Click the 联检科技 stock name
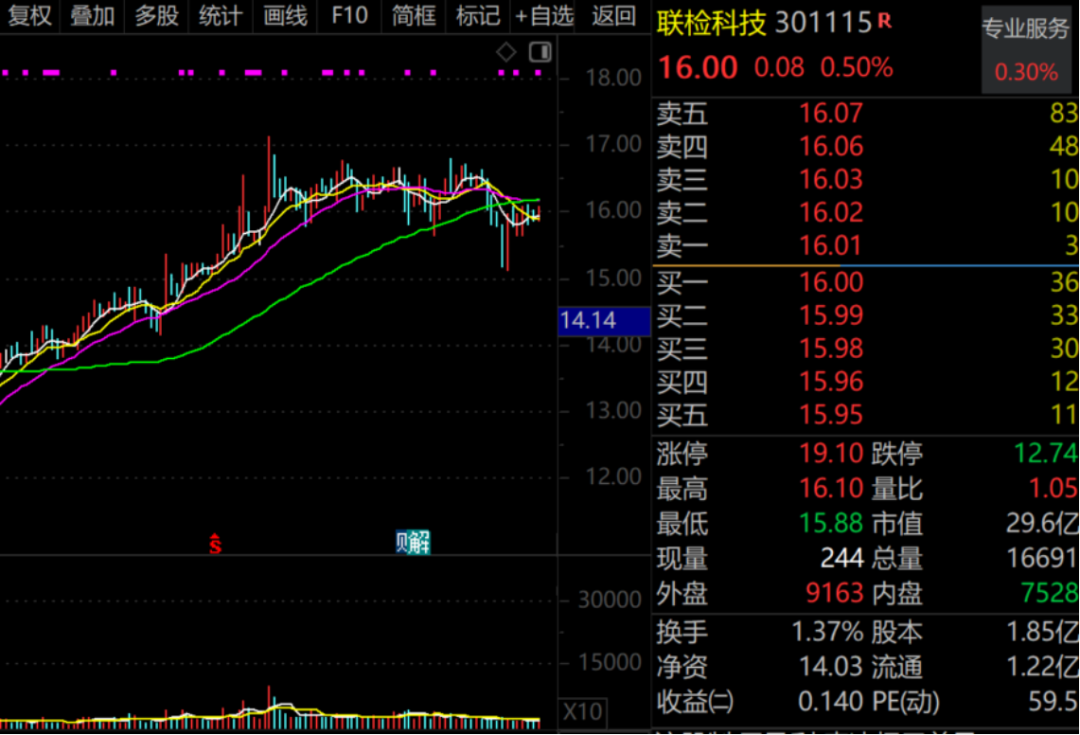The height and width of the screenshot is (735, 1080). (x=711, y=23)
